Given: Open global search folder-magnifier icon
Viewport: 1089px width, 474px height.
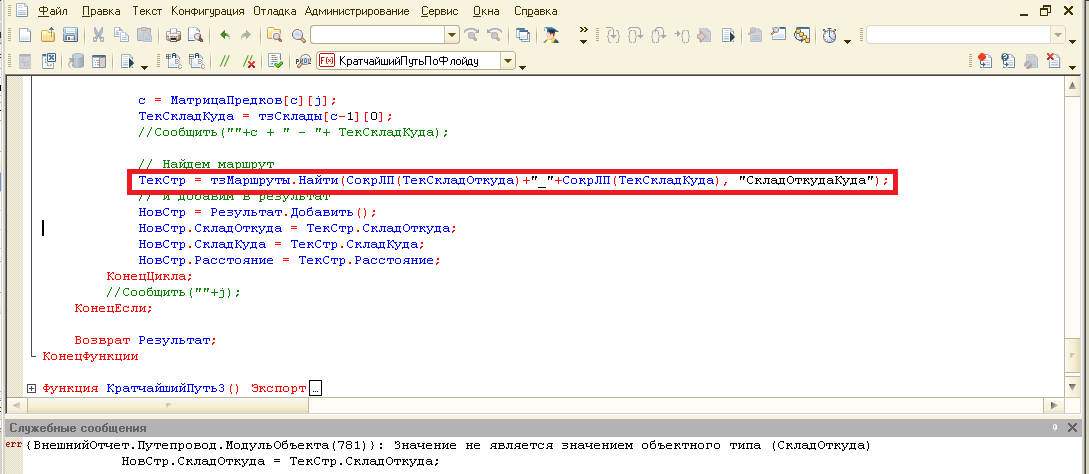Looking at the screenshot, I should (275, 35).
